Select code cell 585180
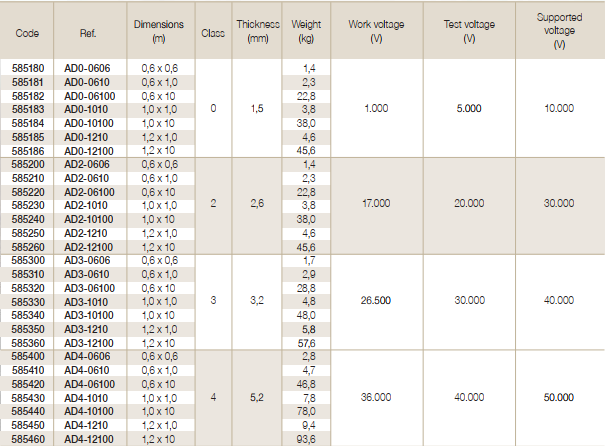This screenshot has height=446, width=605. 27,66
